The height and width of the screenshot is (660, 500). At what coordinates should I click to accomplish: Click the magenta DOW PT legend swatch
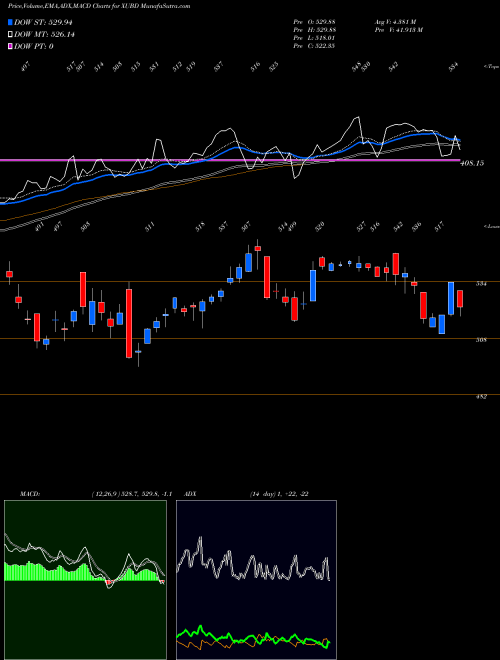11,46
